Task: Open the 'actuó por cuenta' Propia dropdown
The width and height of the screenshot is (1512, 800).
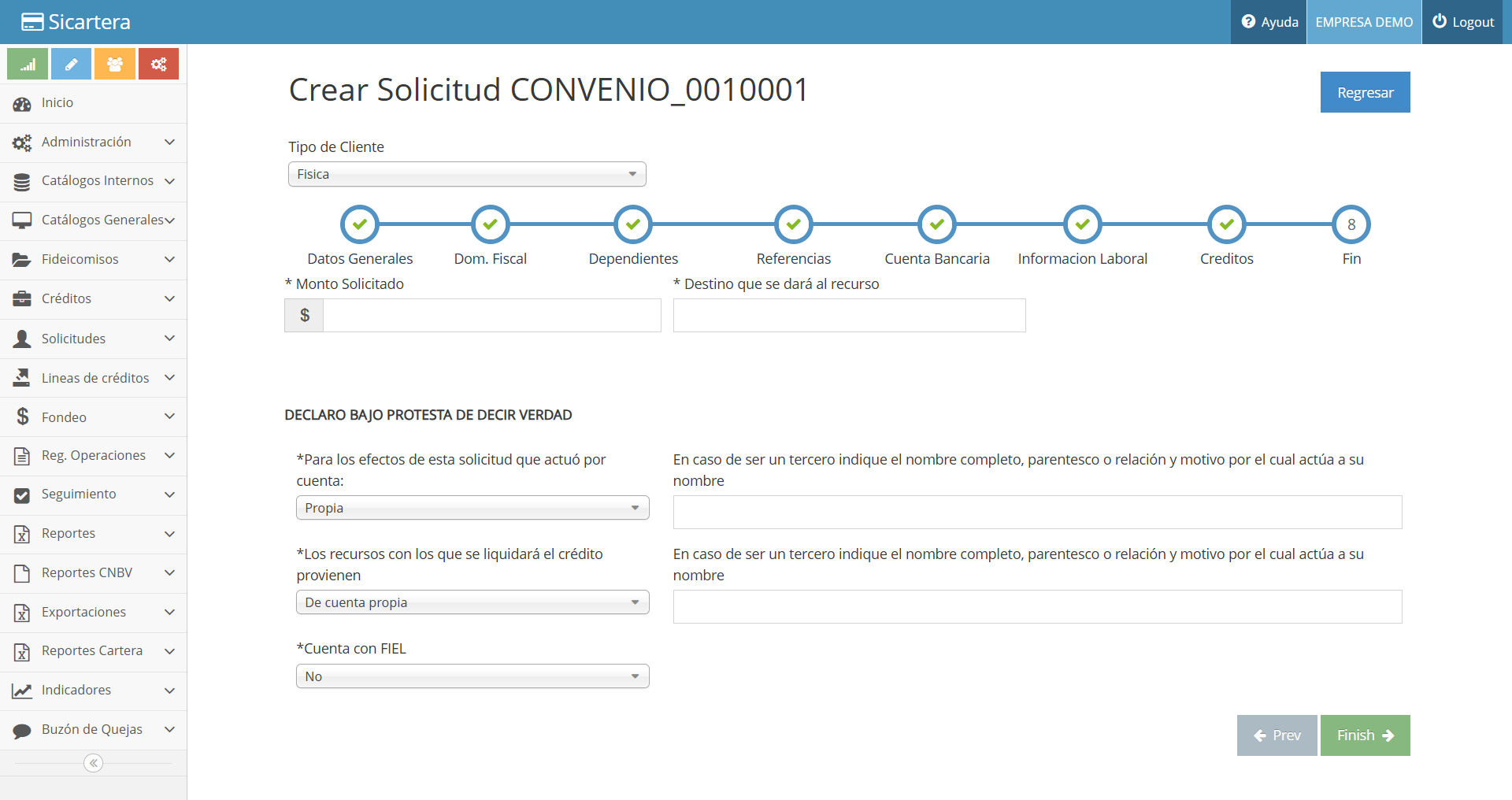Action: 472,508
